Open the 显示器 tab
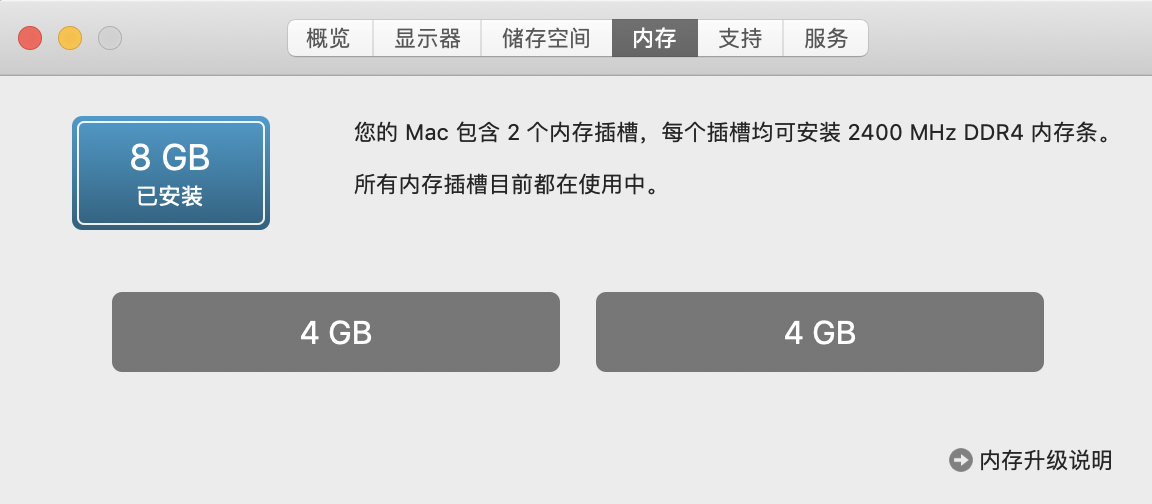Image resolution: width=1152 pixels, height=504 pixels. [427, 38]
